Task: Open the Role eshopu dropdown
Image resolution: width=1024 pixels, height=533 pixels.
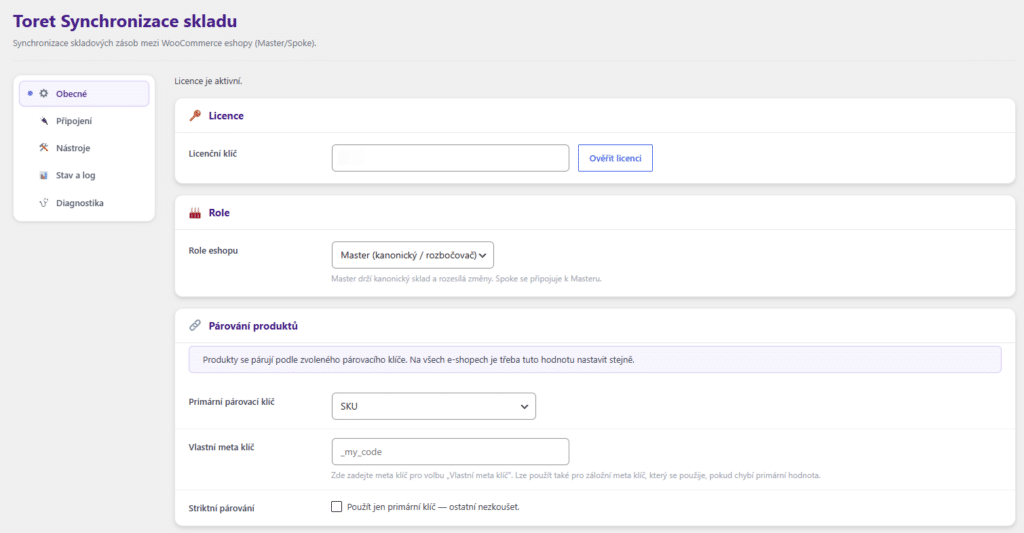Action: click(x=413, y=255)
